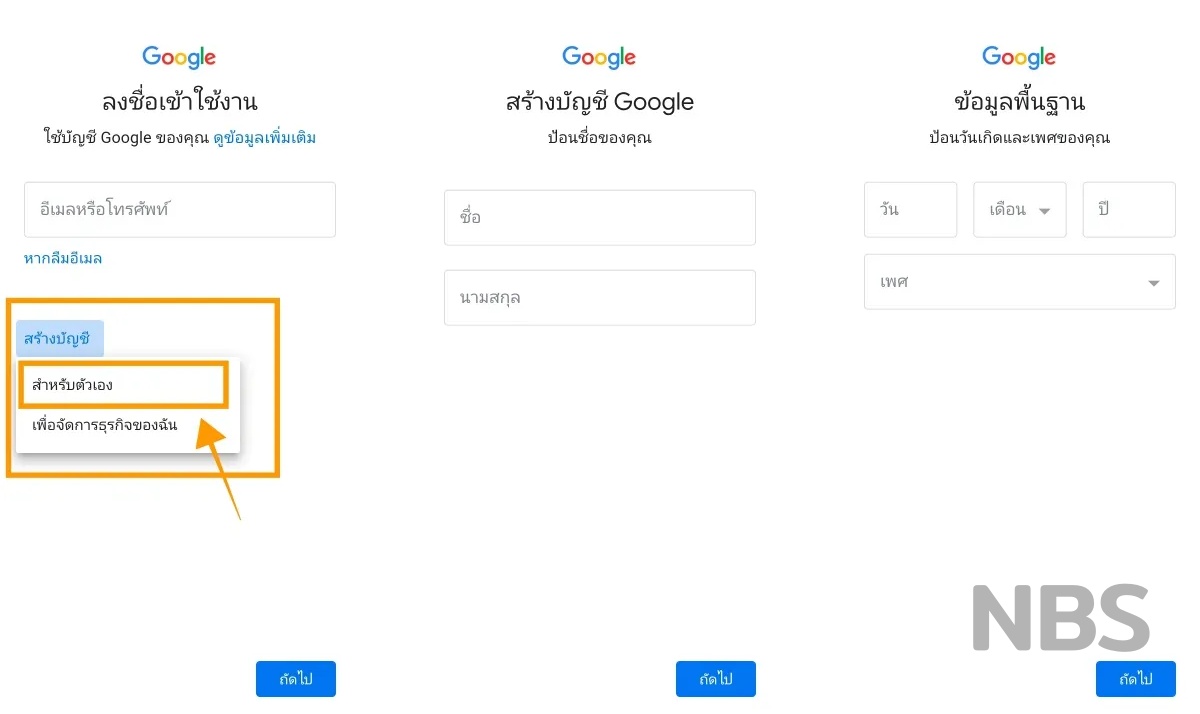Viewport: 1200px width, 714px height.
Task: Click the Google logo on sign-in panel
Action: 179,58
